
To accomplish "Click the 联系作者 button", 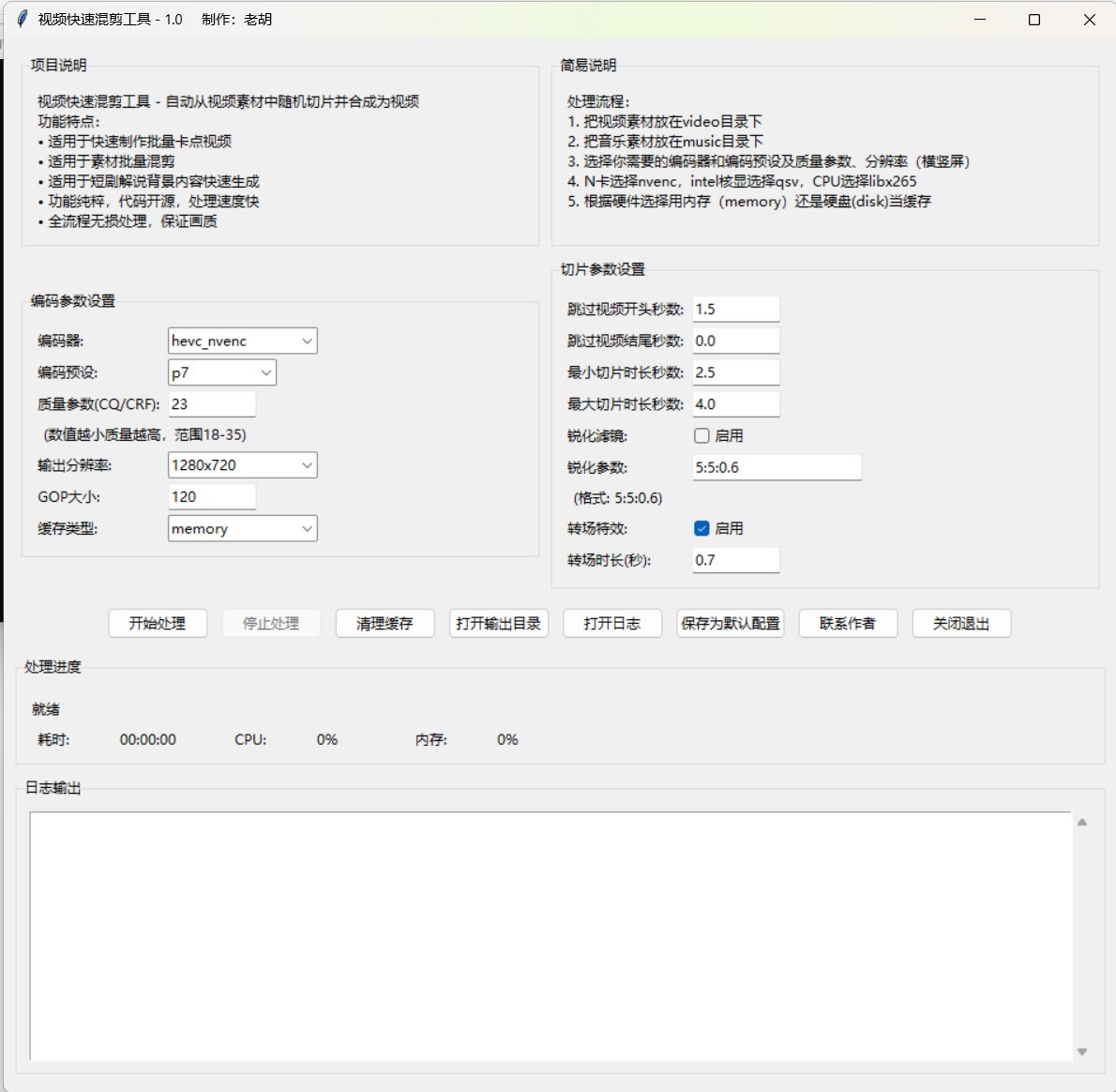I will pos(848,624).
